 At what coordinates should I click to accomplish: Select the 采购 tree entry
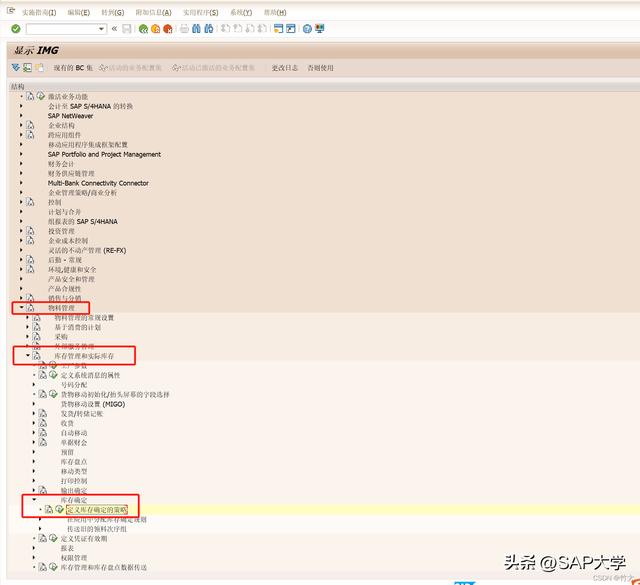tap(61, 337)
